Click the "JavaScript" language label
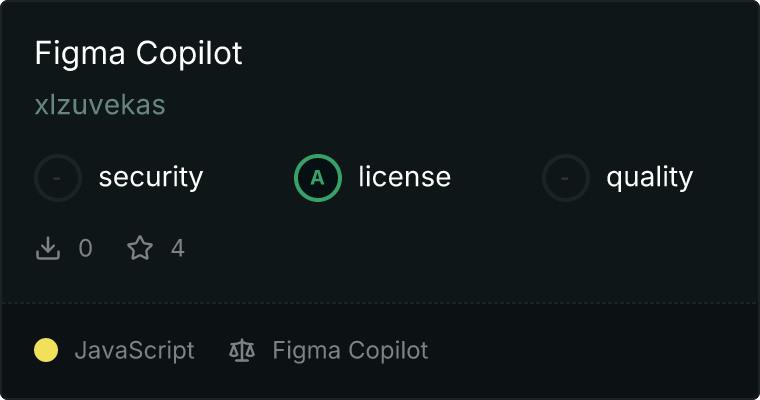Image resolution: width=760 pixels, height=400 pixels. tap(134, 350)
